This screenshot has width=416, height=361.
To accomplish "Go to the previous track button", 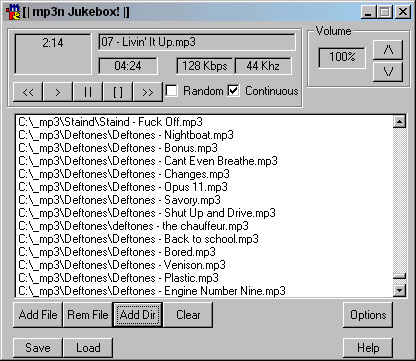I will (28, 92).
